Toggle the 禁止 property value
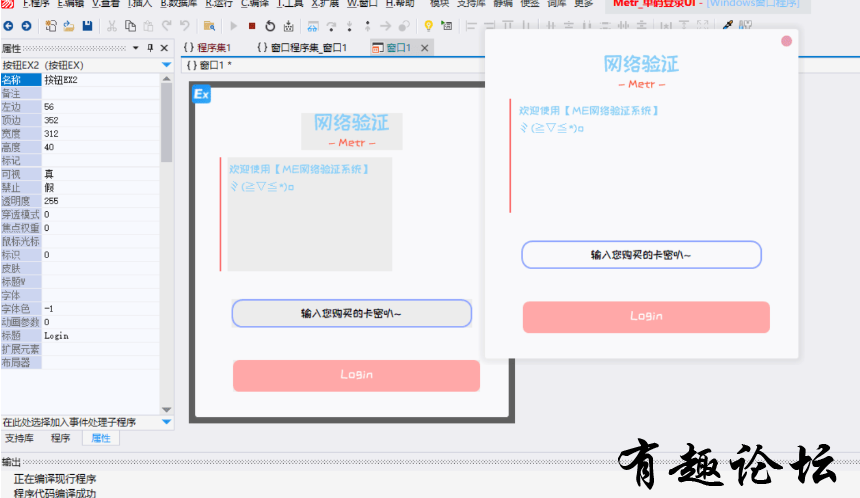Viewport: 860px width, 498px height. coord(100,187)
